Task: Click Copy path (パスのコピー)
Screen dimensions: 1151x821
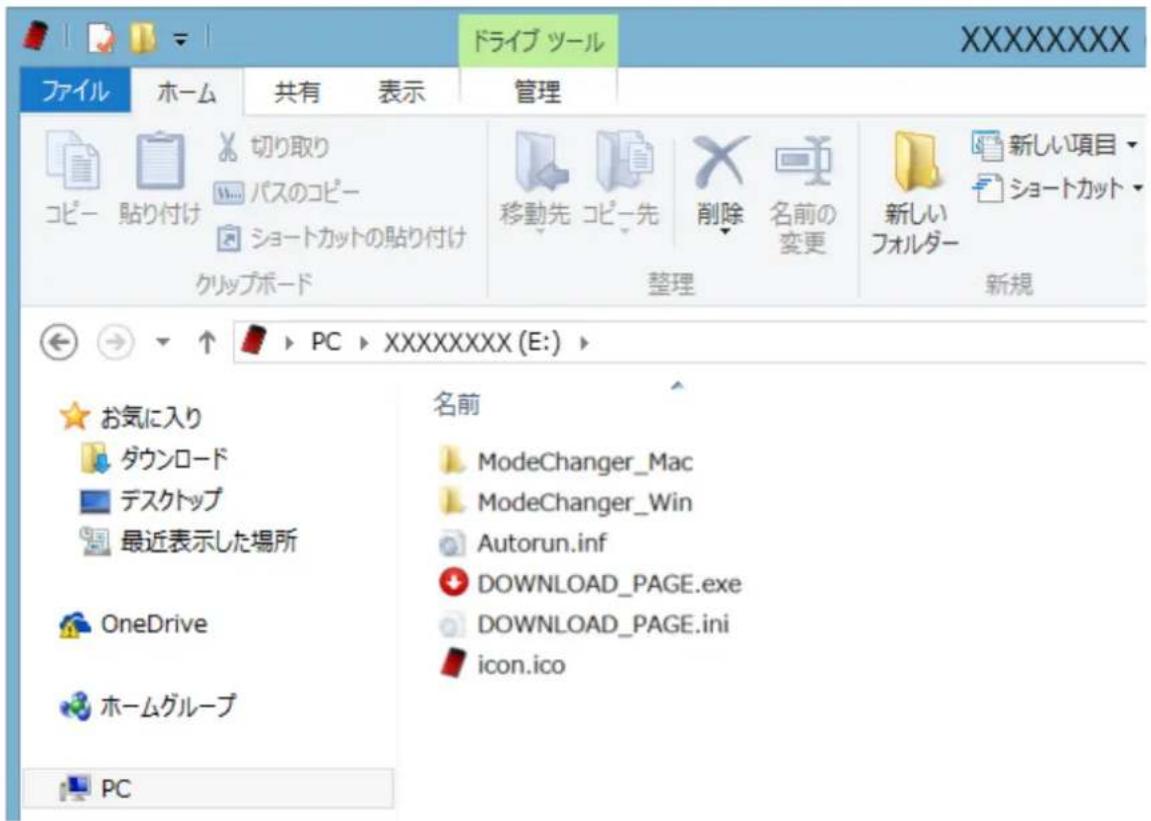Action: (287, 193)
